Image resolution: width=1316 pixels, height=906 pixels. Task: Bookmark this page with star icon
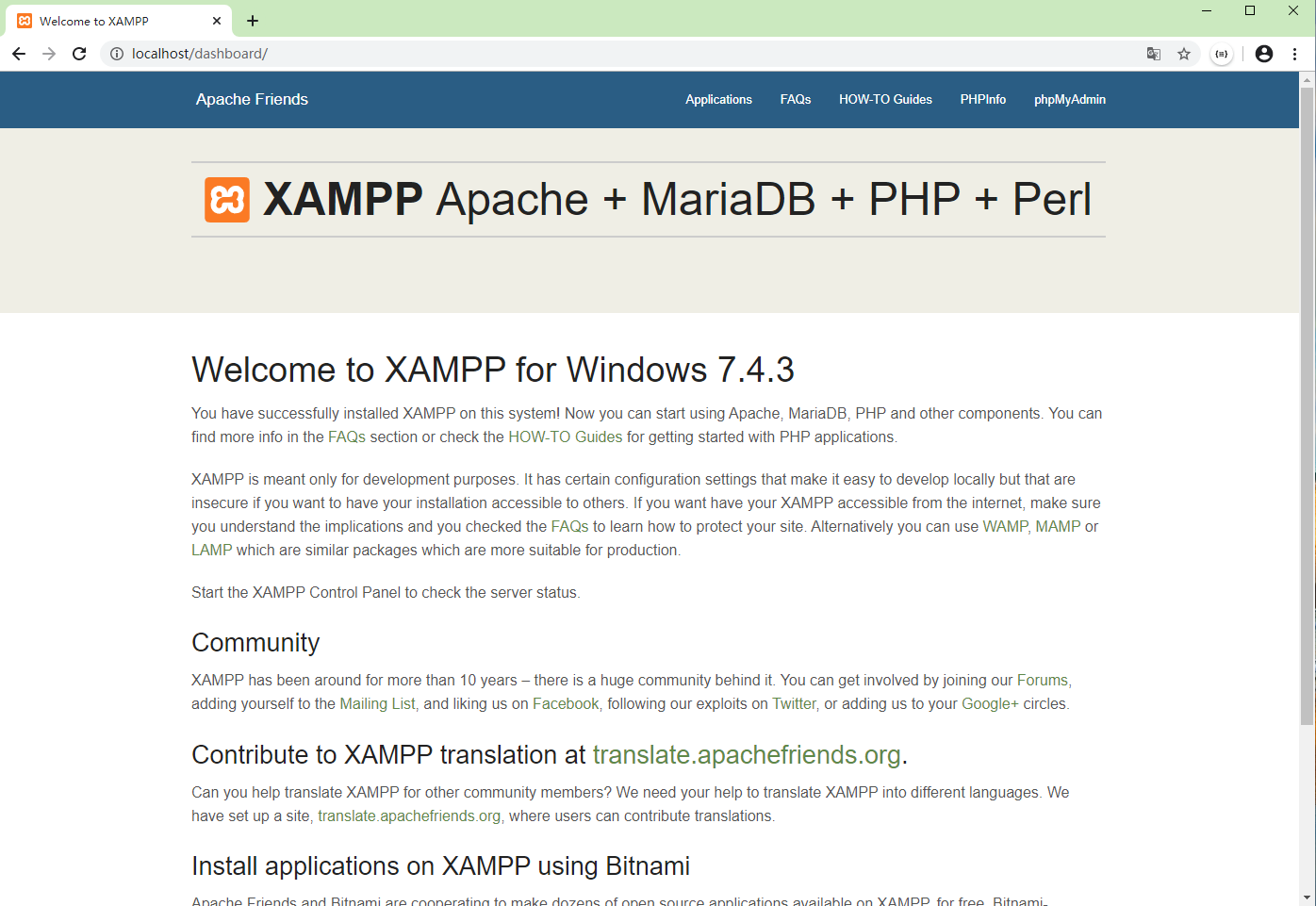tap(1184, 54)
